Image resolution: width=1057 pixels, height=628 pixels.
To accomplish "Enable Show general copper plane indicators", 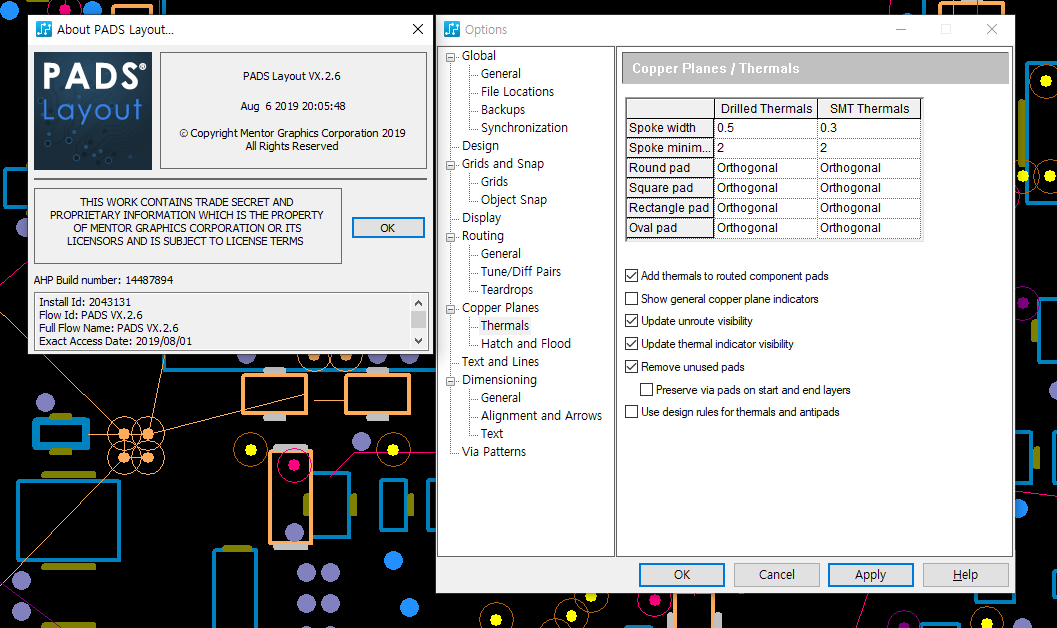I will (x=631, y=299).
